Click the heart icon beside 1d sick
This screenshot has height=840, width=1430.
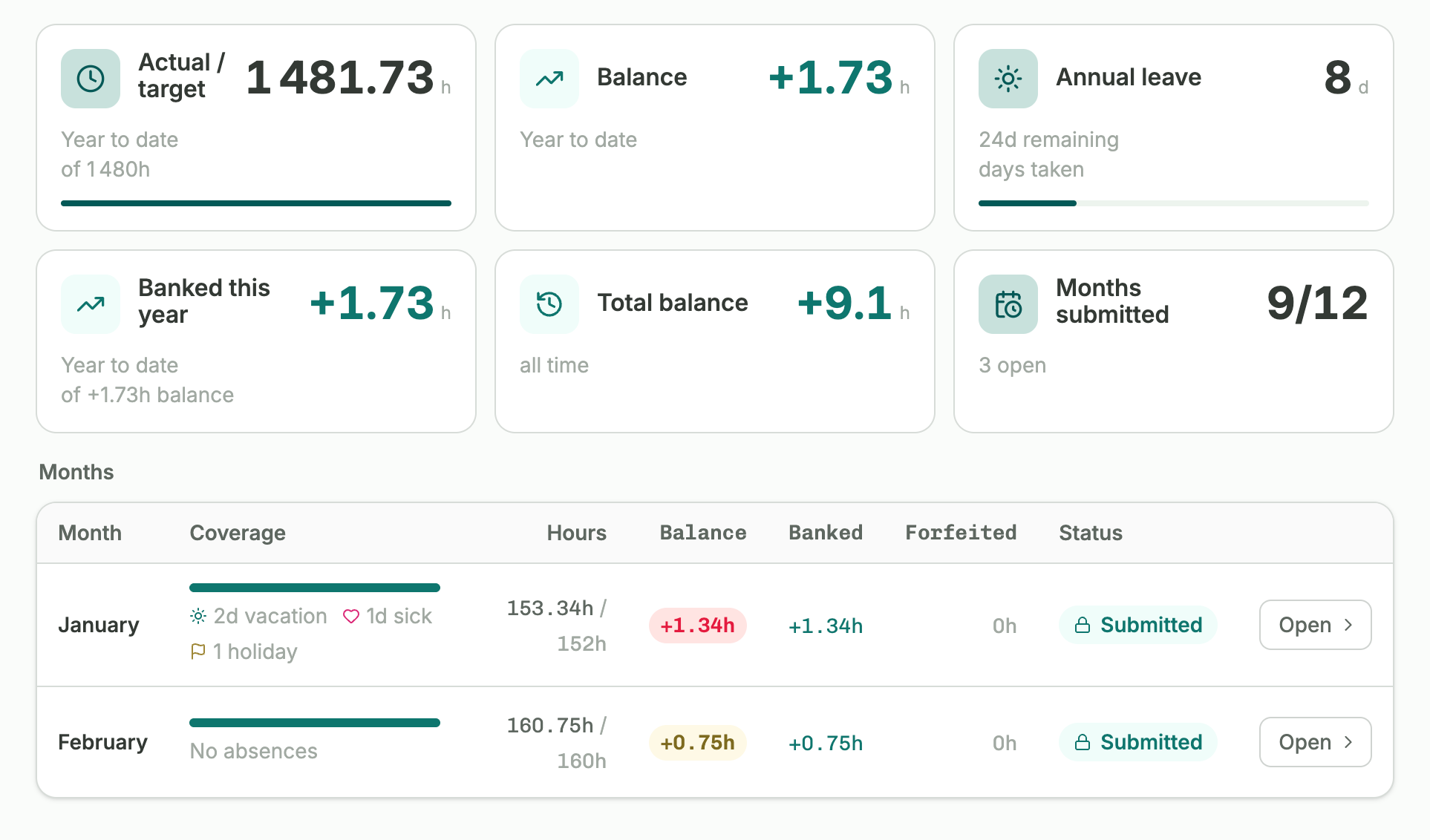pos(351,616)
